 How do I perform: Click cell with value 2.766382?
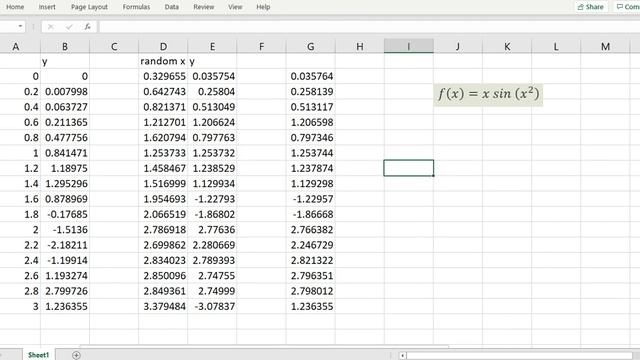coord(311,230)
